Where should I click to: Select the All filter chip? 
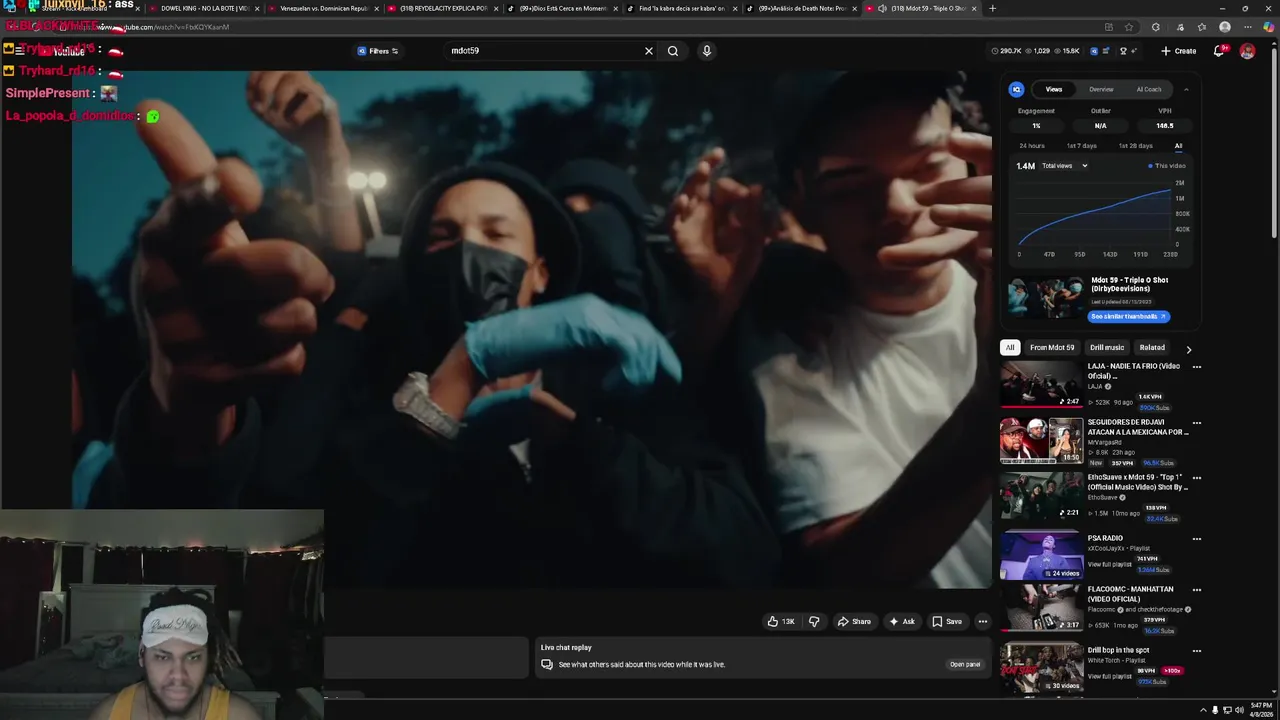(1010, 347)
